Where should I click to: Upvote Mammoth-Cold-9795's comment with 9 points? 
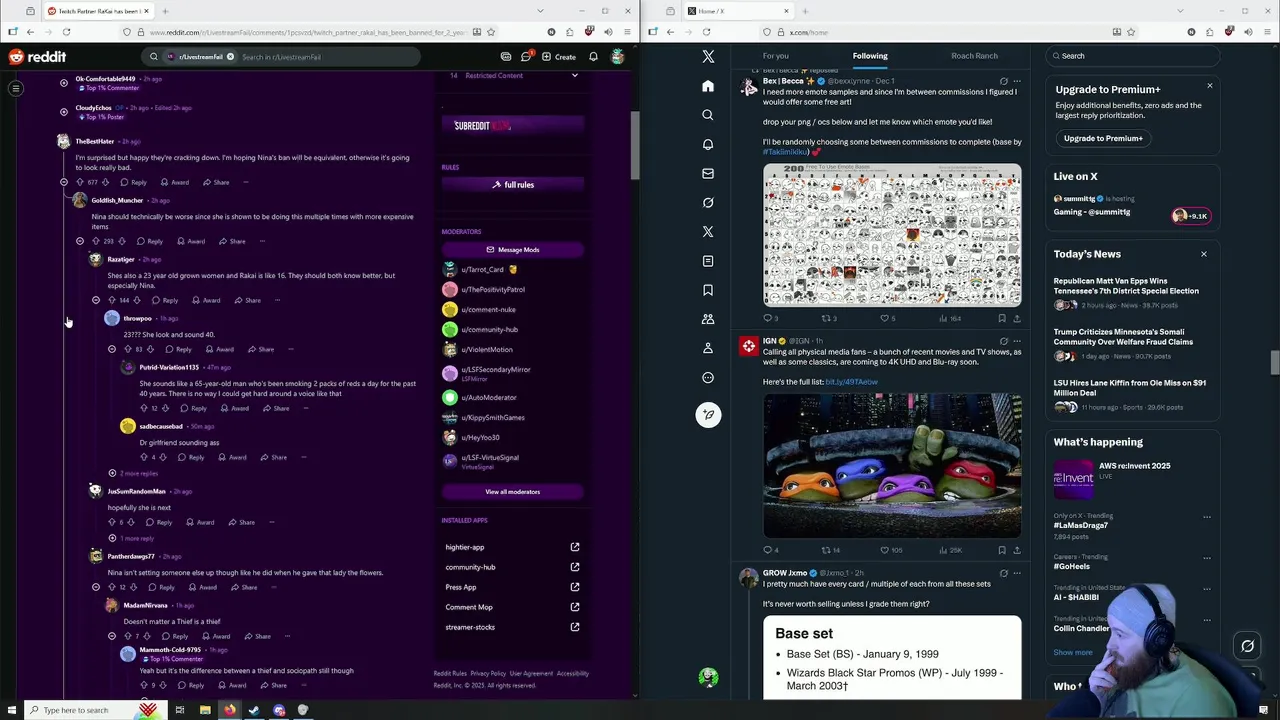point(144,685)
